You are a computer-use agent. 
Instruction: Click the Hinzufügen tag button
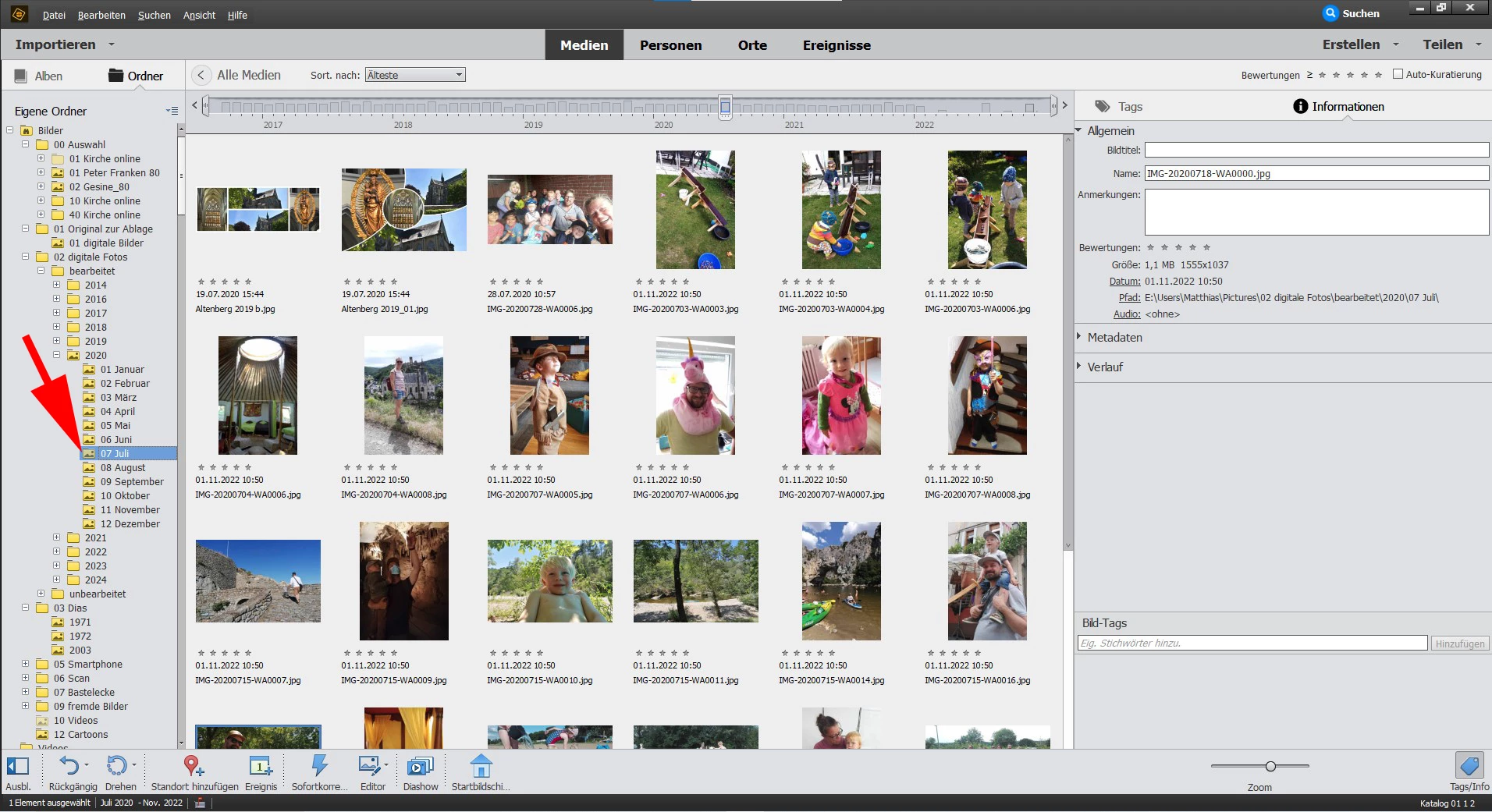1459,644
